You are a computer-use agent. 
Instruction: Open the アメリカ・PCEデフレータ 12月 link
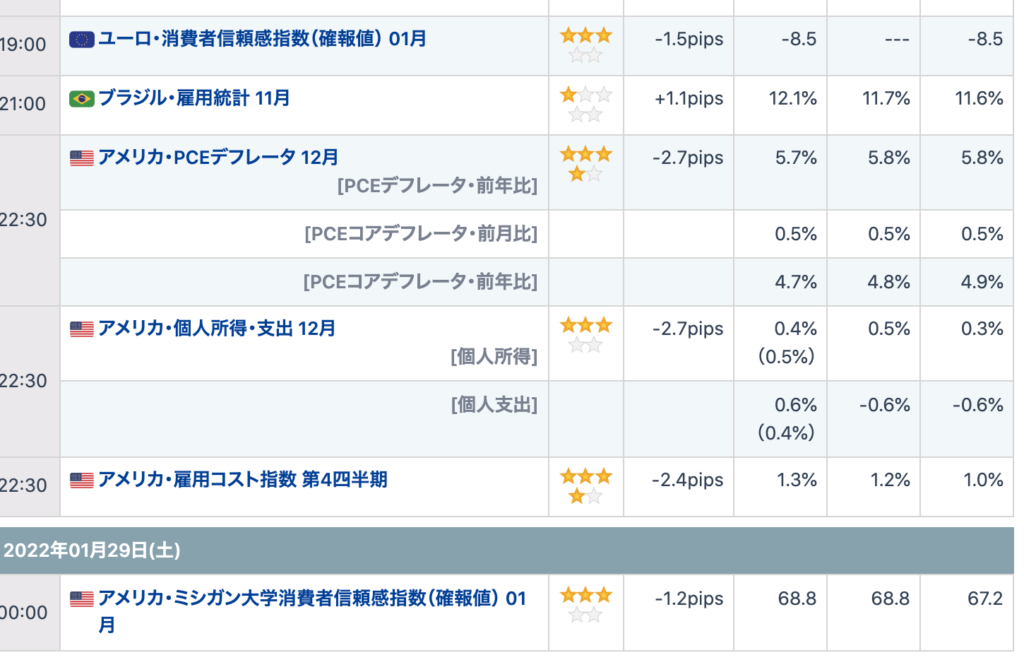pyautogui.click(x=218, y=157)
